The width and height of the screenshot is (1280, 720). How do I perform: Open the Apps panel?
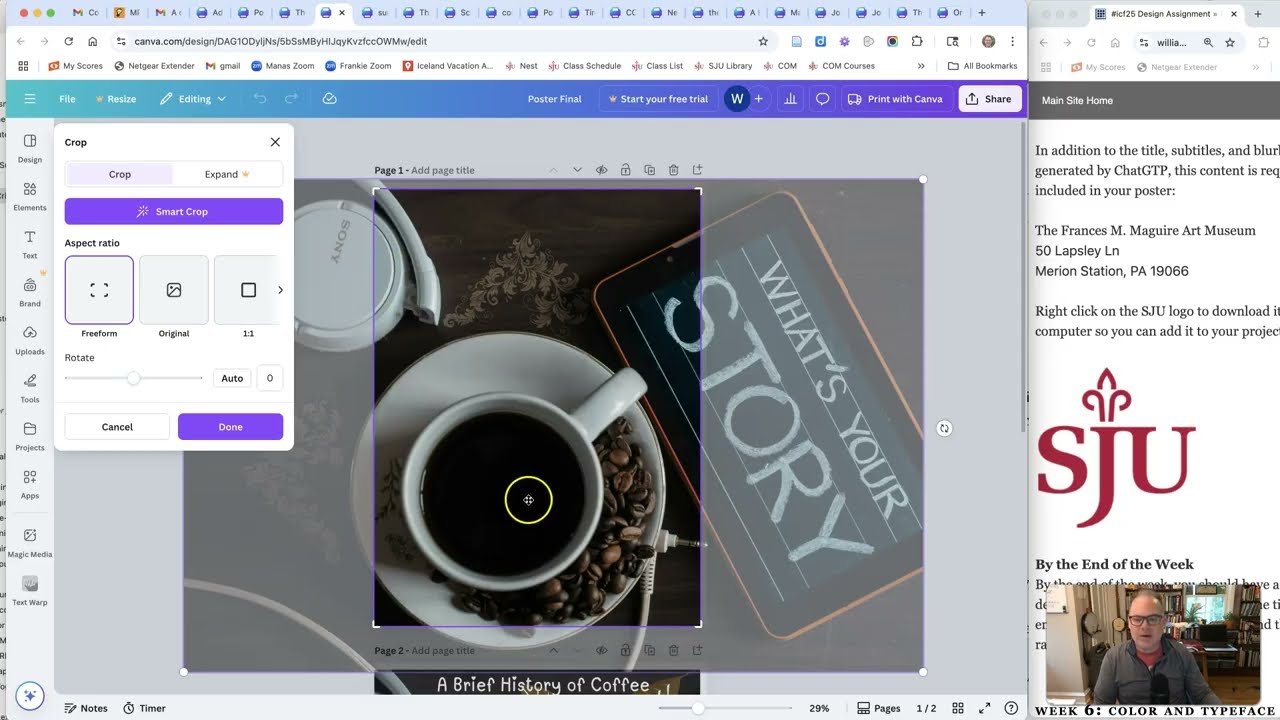tap(30, 484)
